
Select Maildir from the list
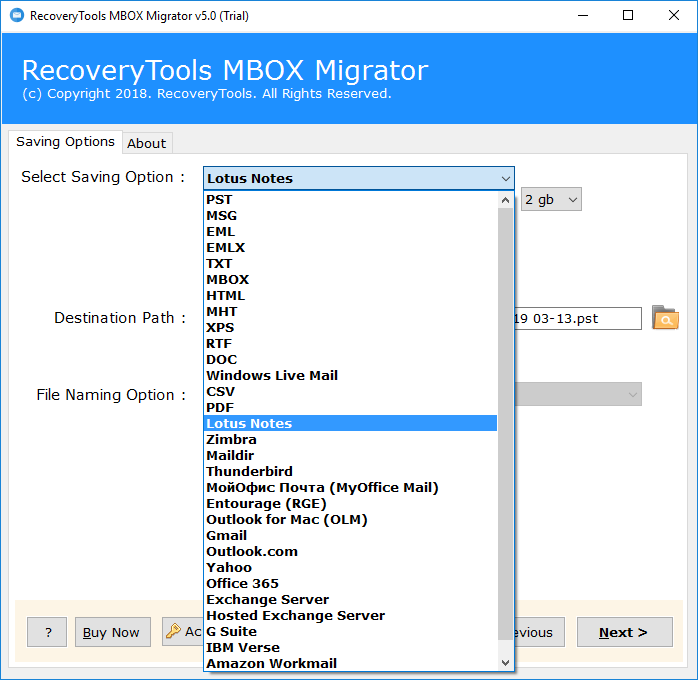click(351, 456)
